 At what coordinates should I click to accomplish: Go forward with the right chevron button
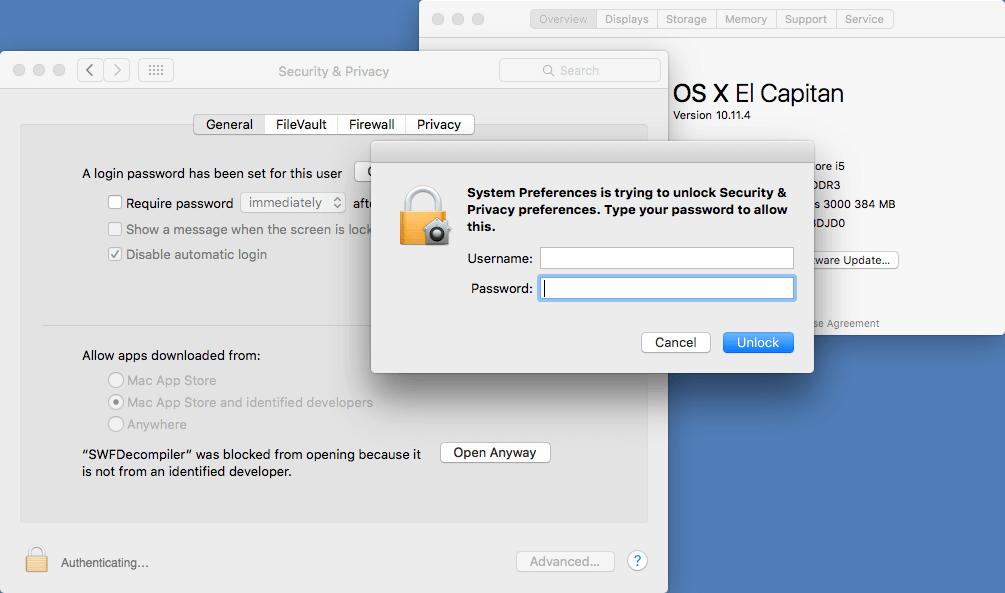pos(117,70)
